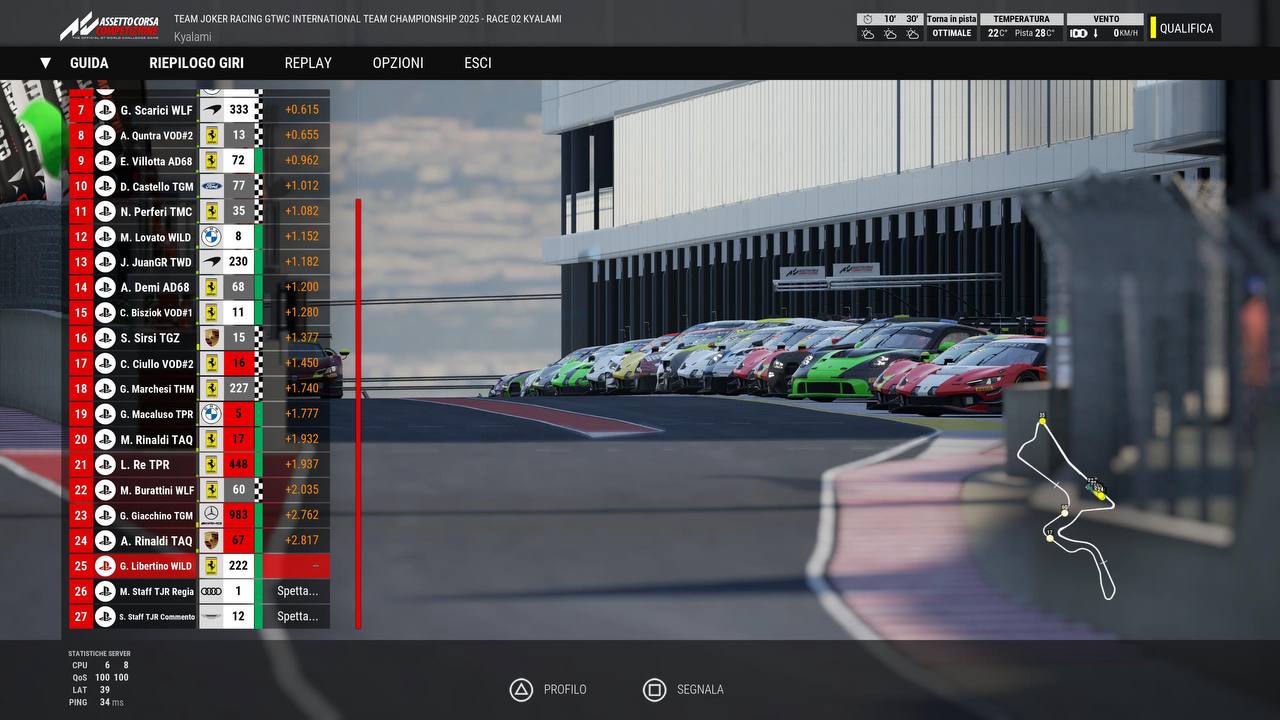
Task: Click Porsche logo in S. Sirsi TGZ row
Action: click(x=211, y=338)
